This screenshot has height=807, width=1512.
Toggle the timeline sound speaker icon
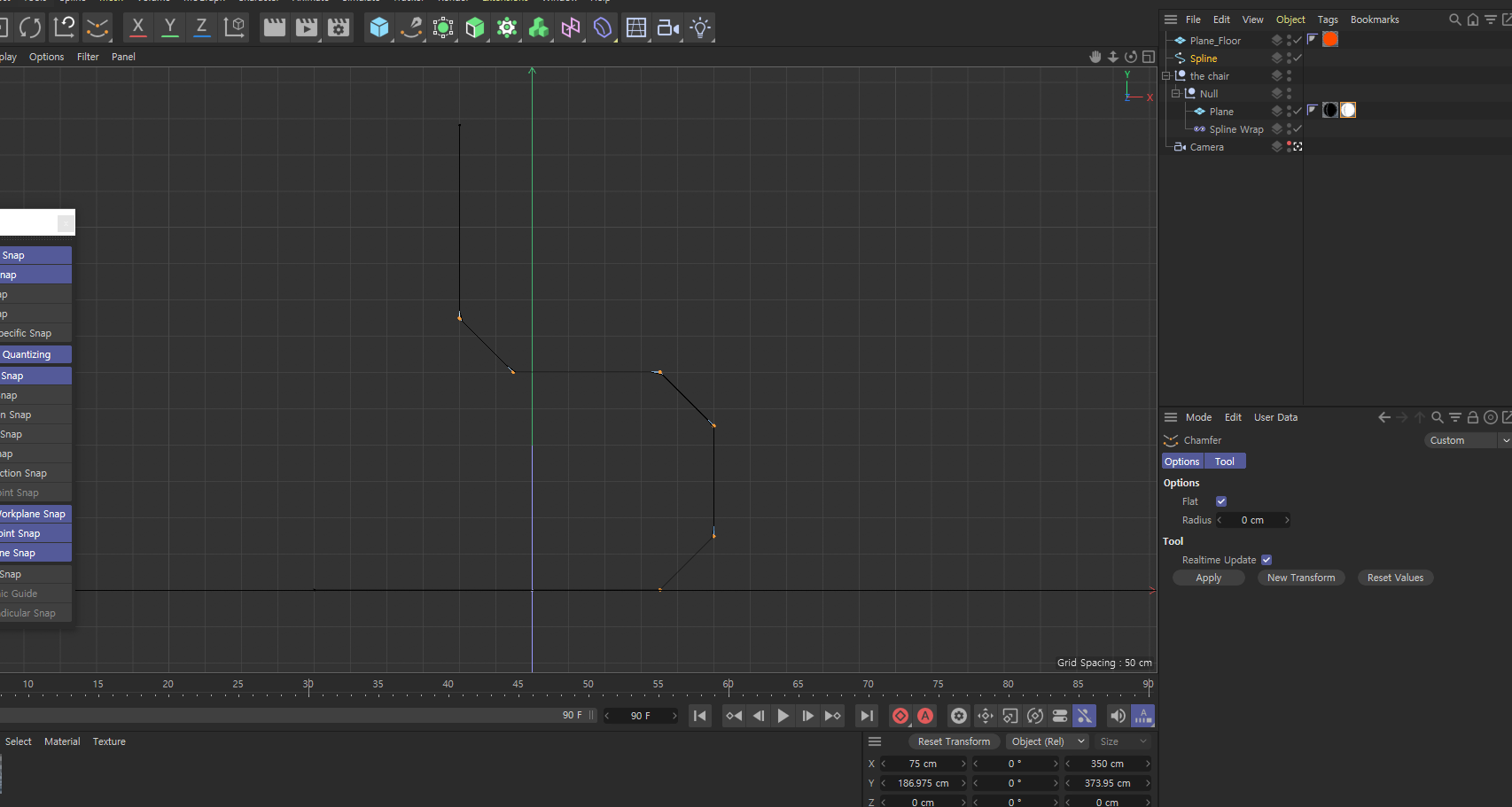(1118, 716)
